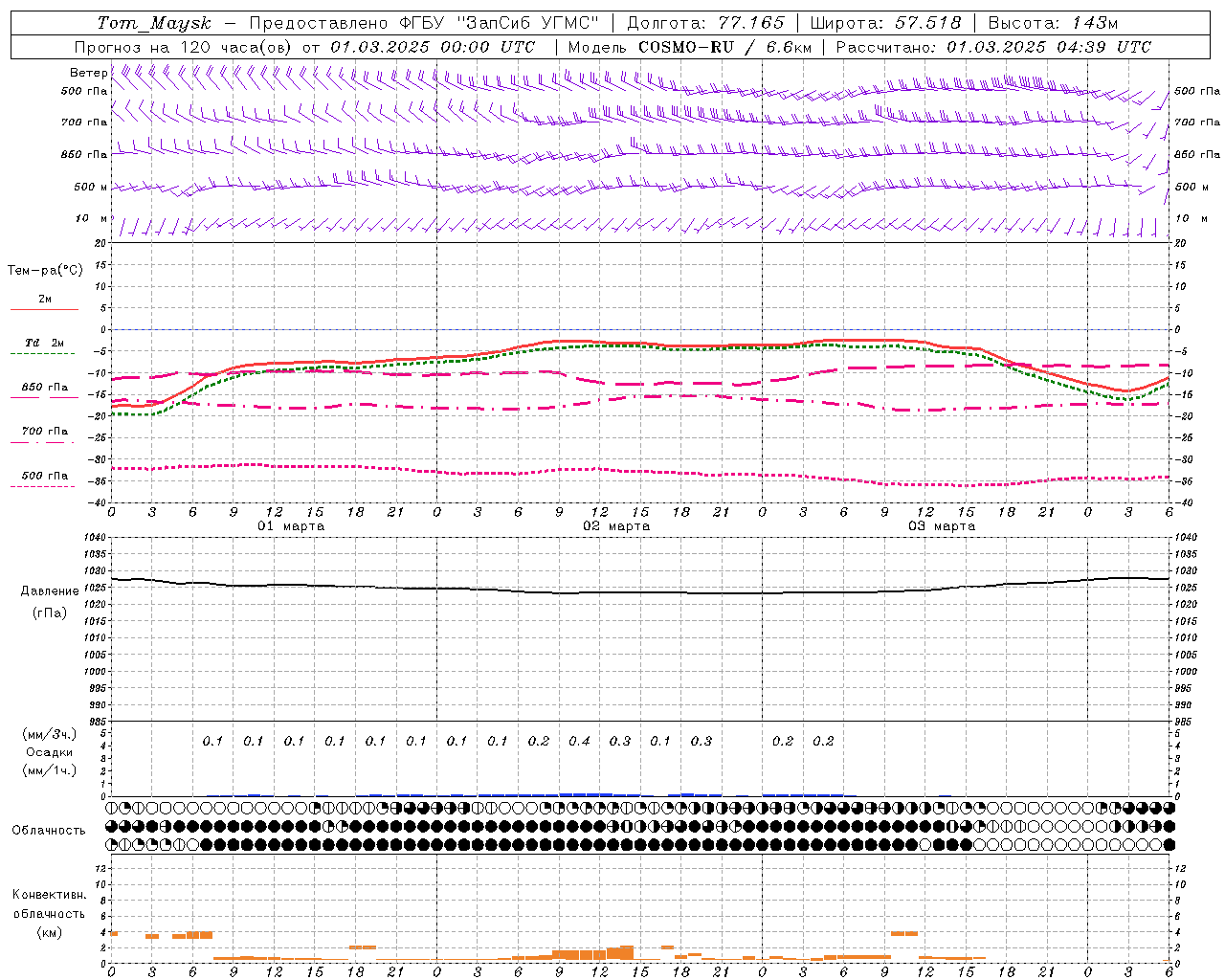Click the Рассчитано: 01.03.2025 04:39 UTC timestamp
Screen dimensions: 1225x980
click(993, 47)
